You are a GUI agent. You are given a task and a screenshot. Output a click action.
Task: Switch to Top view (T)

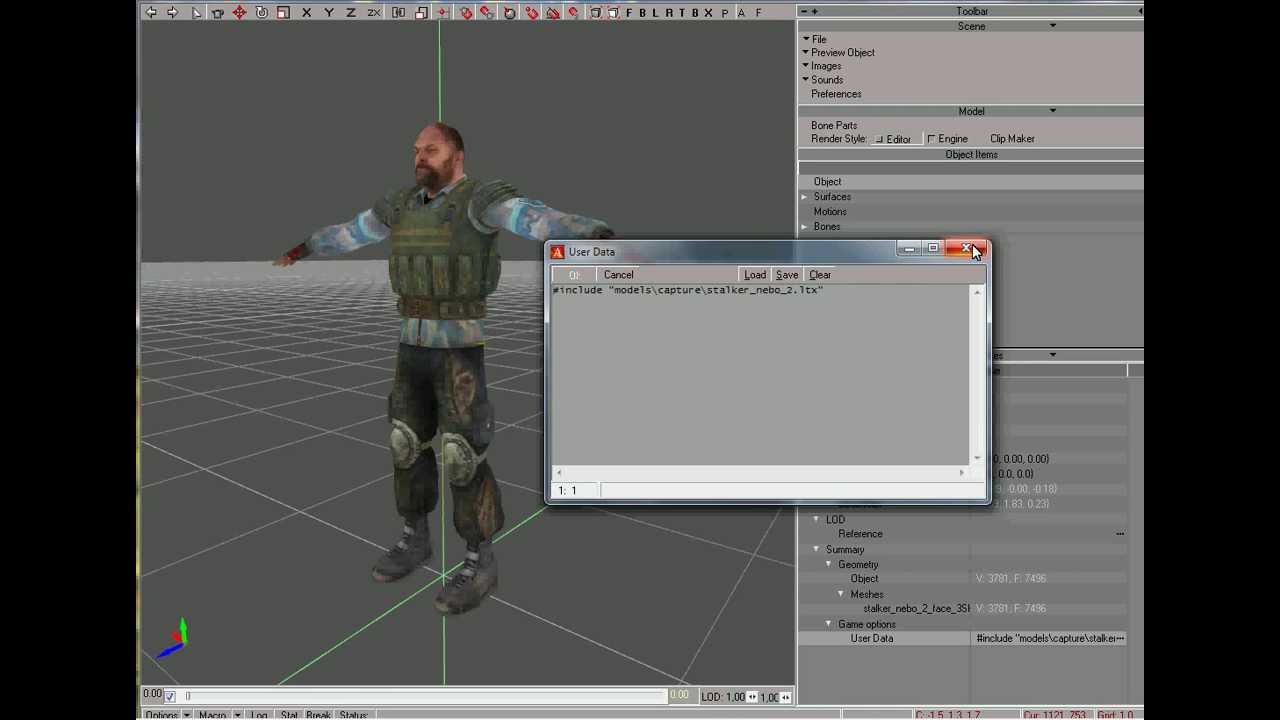tap(681, 12)
